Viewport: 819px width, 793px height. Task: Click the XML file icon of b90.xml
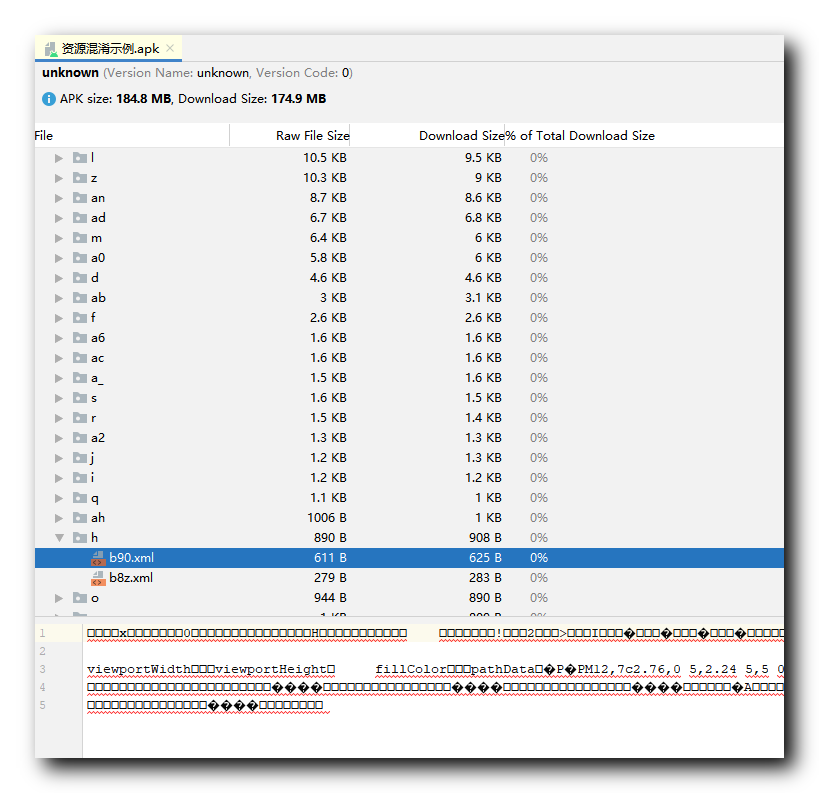(98, 558)
